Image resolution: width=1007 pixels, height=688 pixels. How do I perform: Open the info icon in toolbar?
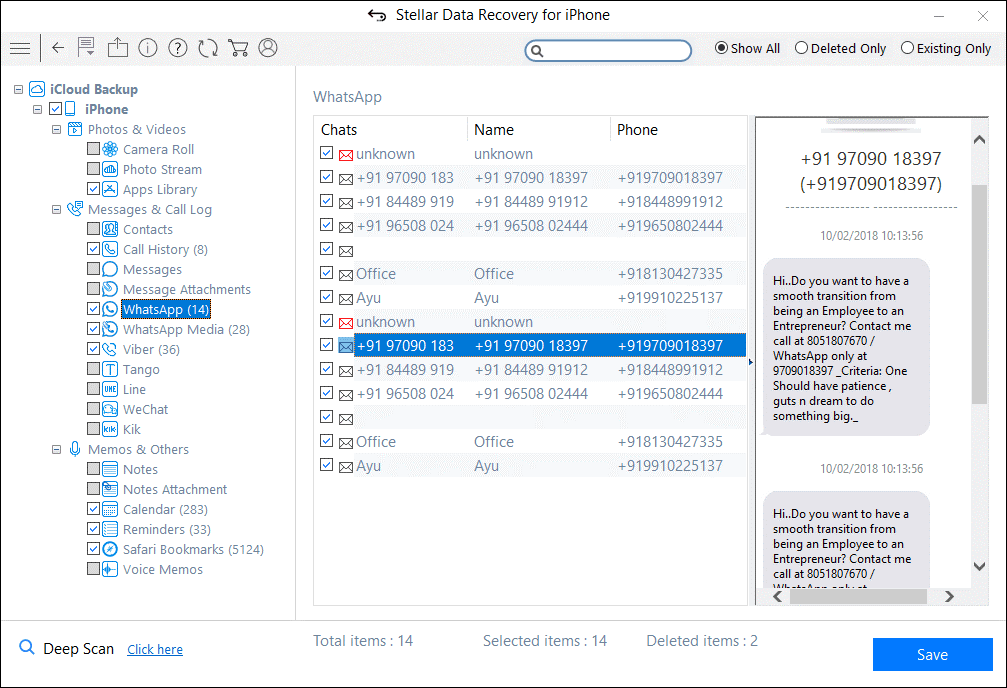coord(148,48)
